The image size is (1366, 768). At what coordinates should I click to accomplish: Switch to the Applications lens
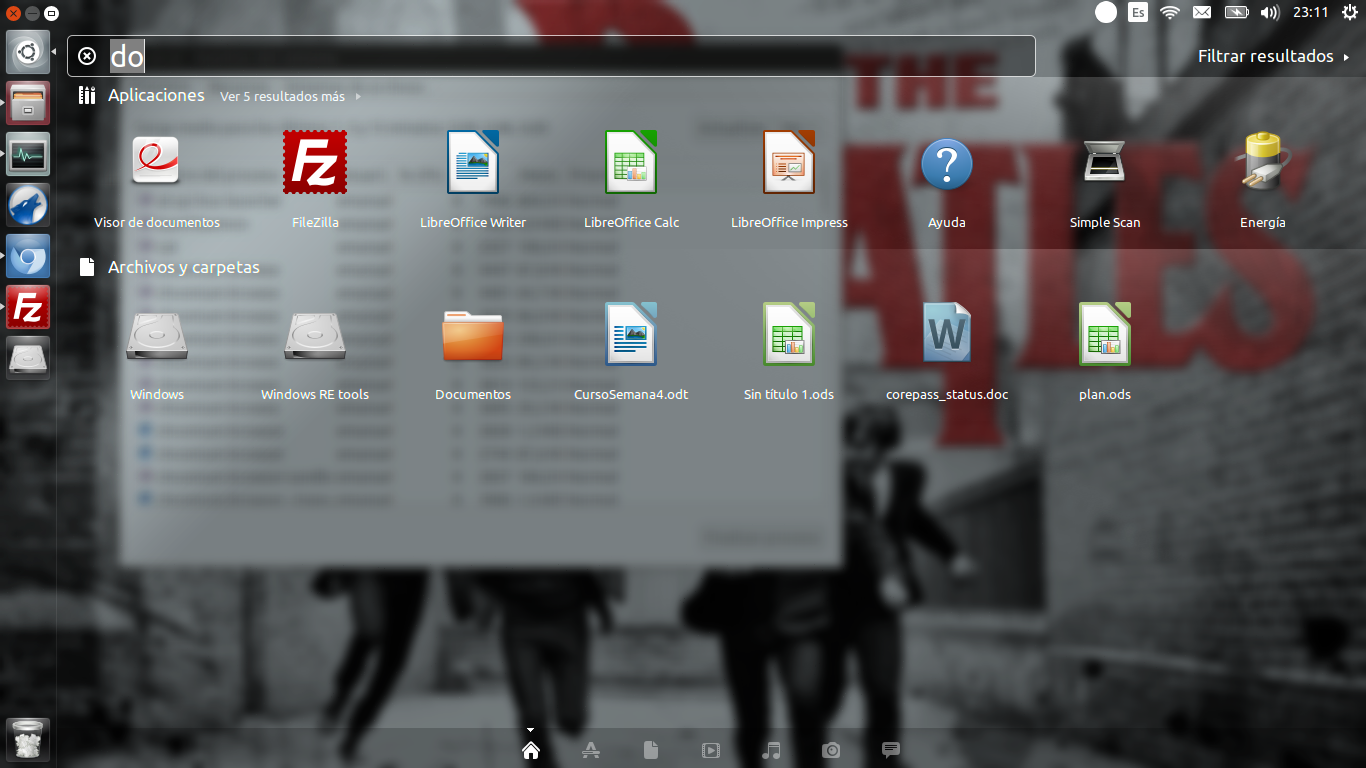[591, 750]
